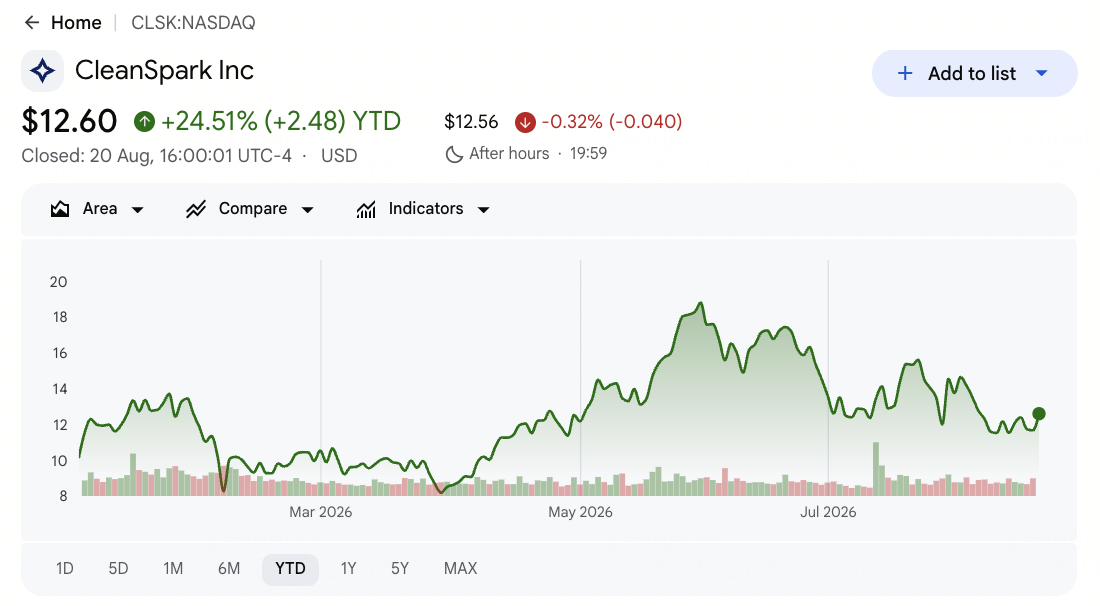The height and width of the screenshot is (606, 1100).
Task: Choose the selected YTD range tab
Action: point(290,569)
